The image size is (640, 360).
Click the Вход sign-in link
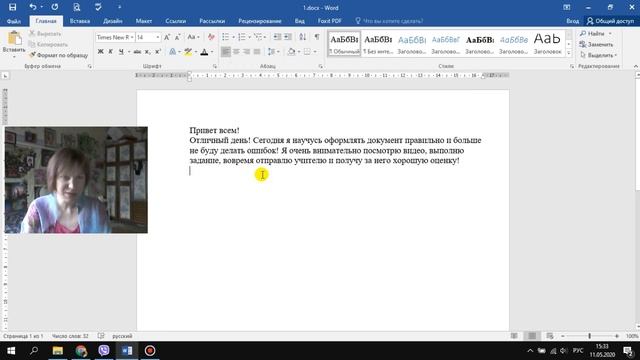click(572, 21)
